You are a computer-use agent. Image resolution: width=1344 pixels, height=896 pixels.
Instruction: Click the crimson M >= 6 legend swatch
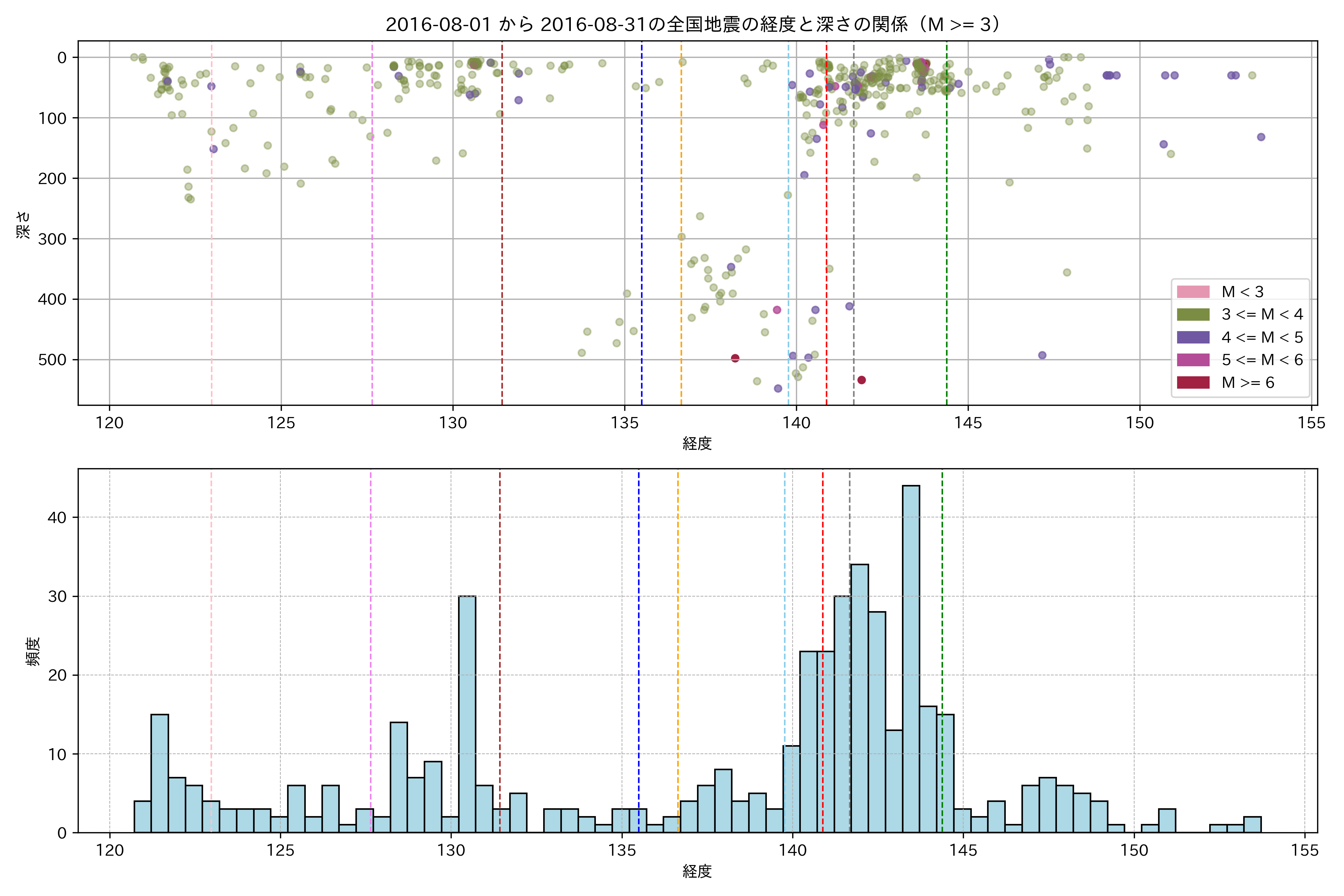point(1192,382)
